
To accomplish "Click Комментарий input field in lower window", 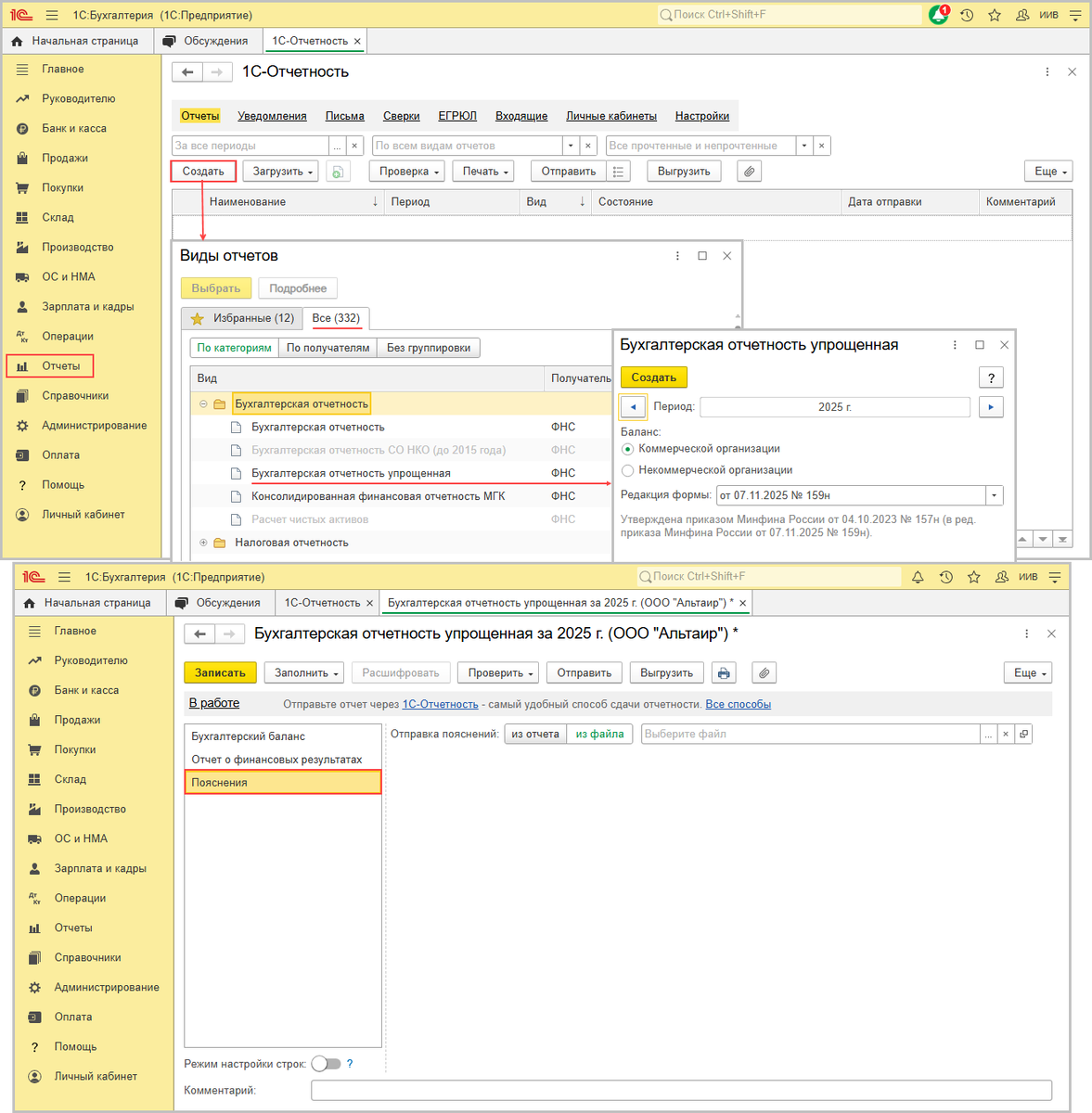I will pyautogui.click(x=681, y=1091).
